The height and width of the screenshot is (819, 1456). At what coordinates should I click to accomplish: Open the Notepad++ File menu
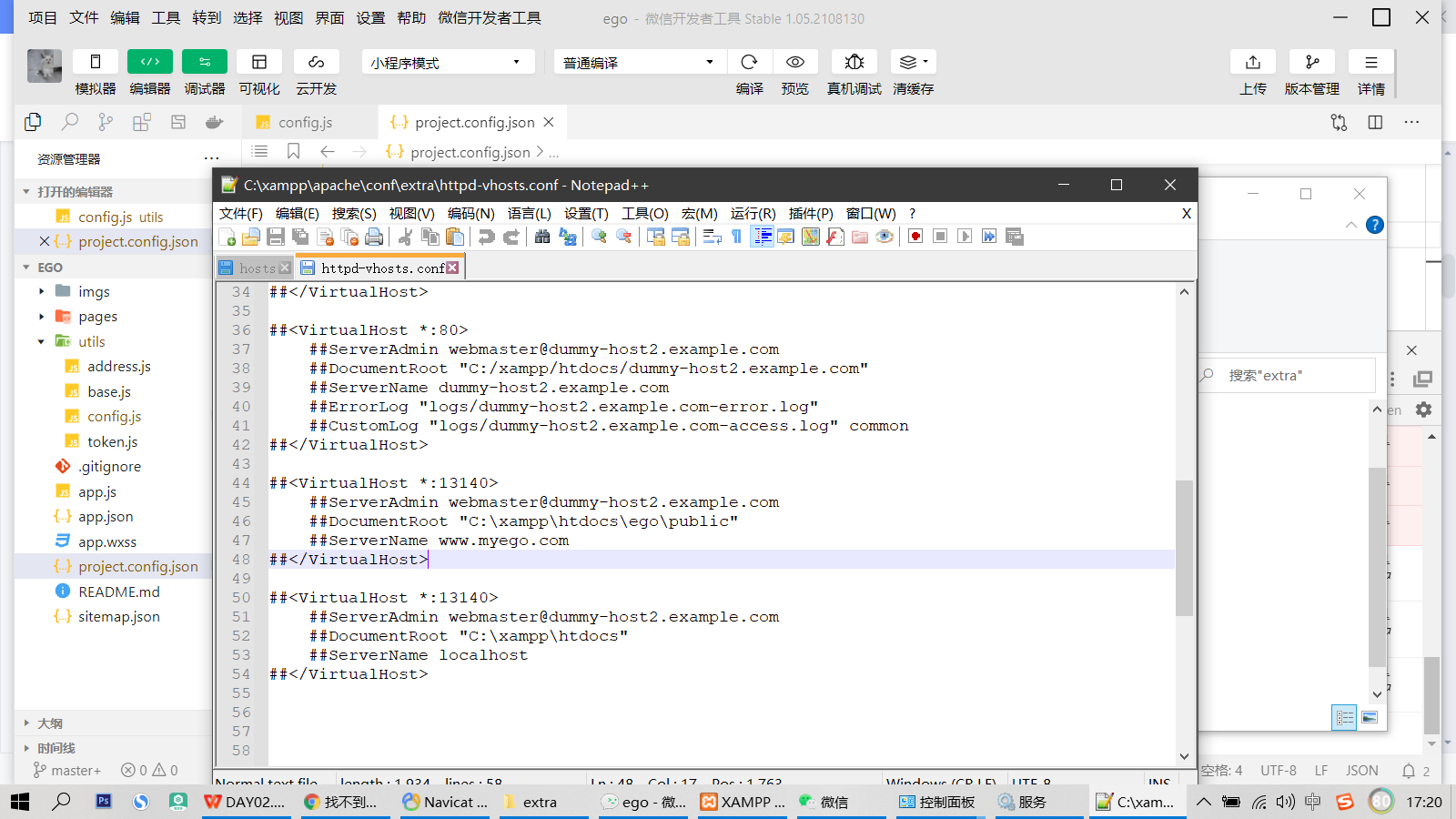241,213
